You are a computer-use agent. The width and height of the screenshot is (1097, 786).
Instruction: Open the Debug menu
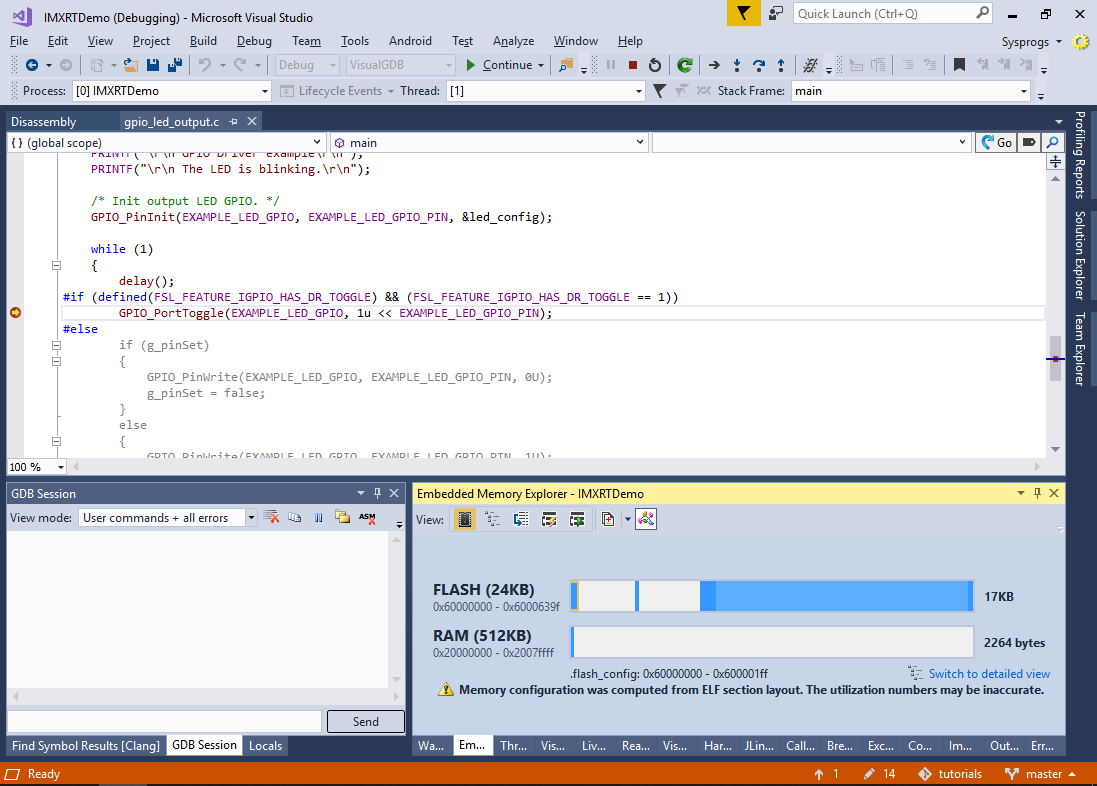pyautogui.click(x=254, y=41)
